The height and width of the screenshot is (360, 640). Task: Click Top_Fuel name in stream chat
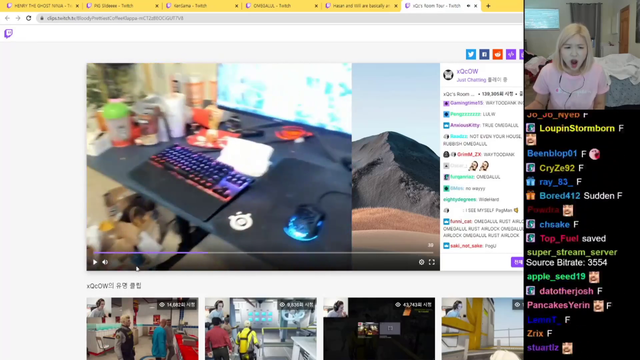559,238
